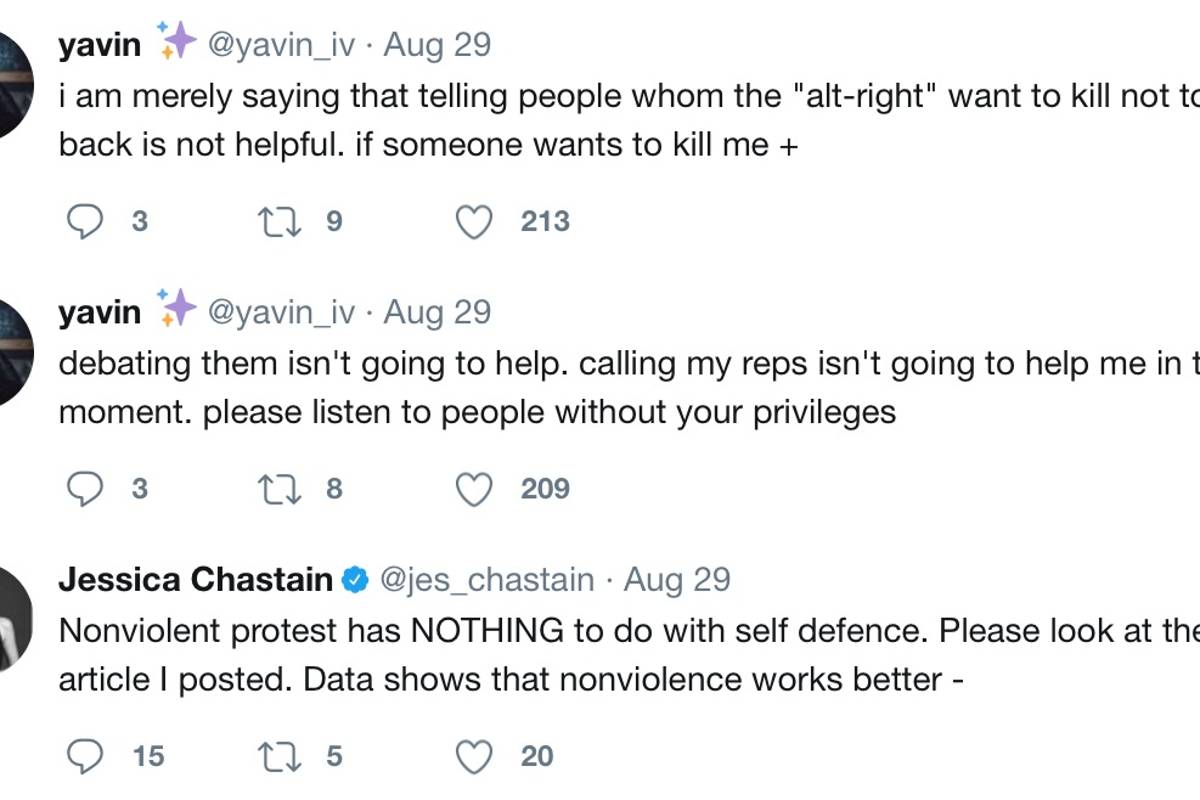The height and width of the screenshot is (800, 1200).
Task: Reply to the "debating them" tweet
Action: [x=84, y=489]
